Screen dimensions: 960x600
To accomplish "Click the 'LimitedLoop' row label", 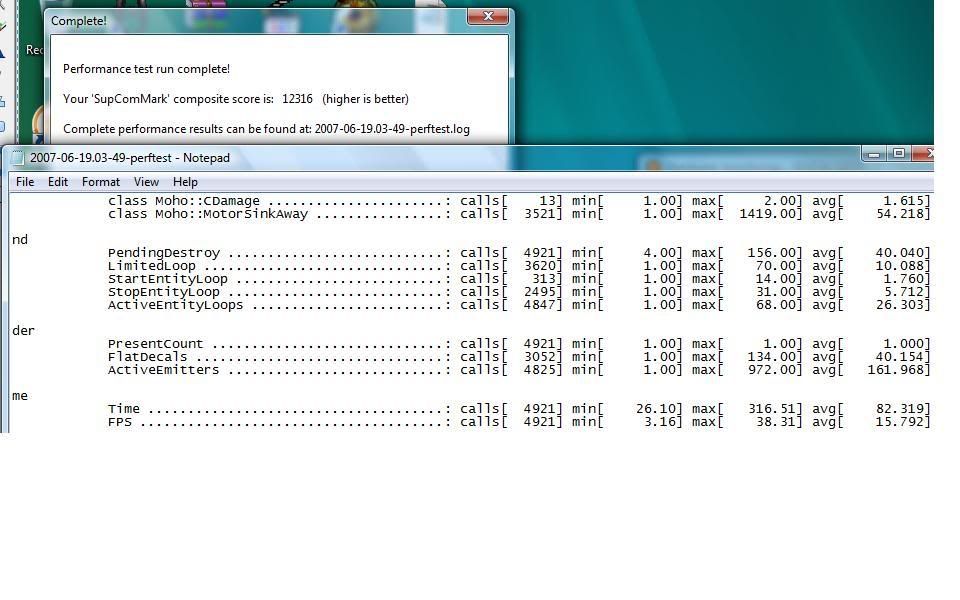I will (x=152, y=266).
